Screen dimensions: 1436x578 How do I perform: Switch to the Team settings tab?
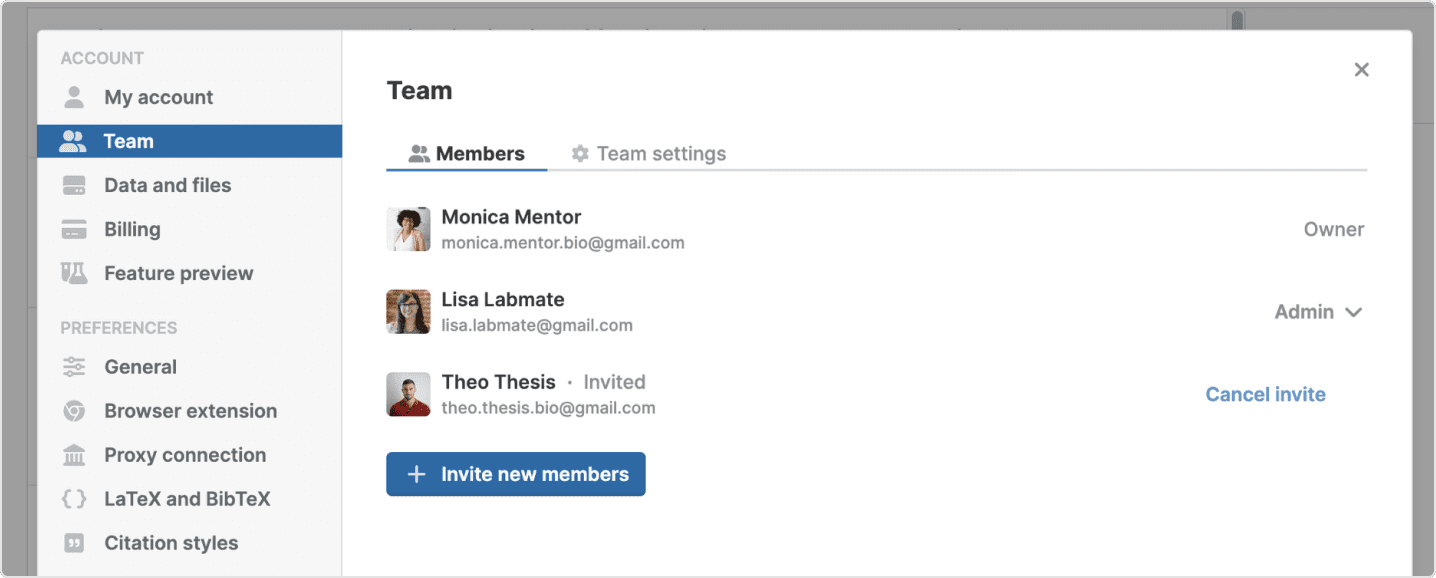[648, 154]
